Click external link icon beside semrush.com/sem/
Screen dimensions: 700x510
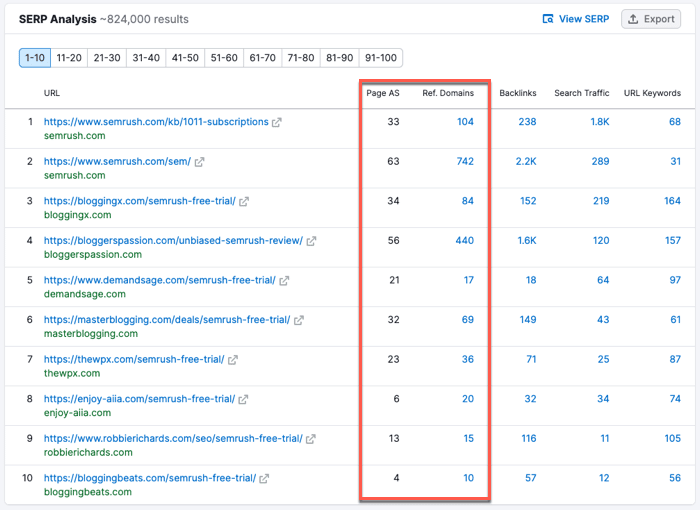(200, 162)
